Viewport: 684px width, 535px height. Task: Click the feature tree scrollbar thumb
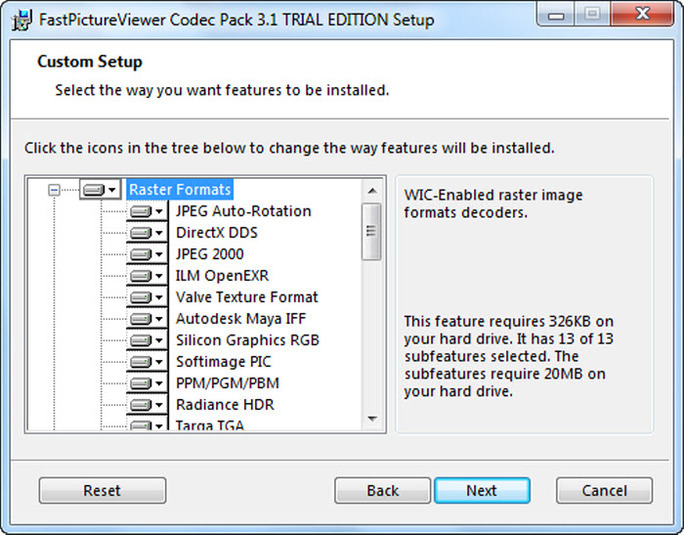[x=371, y=231]
